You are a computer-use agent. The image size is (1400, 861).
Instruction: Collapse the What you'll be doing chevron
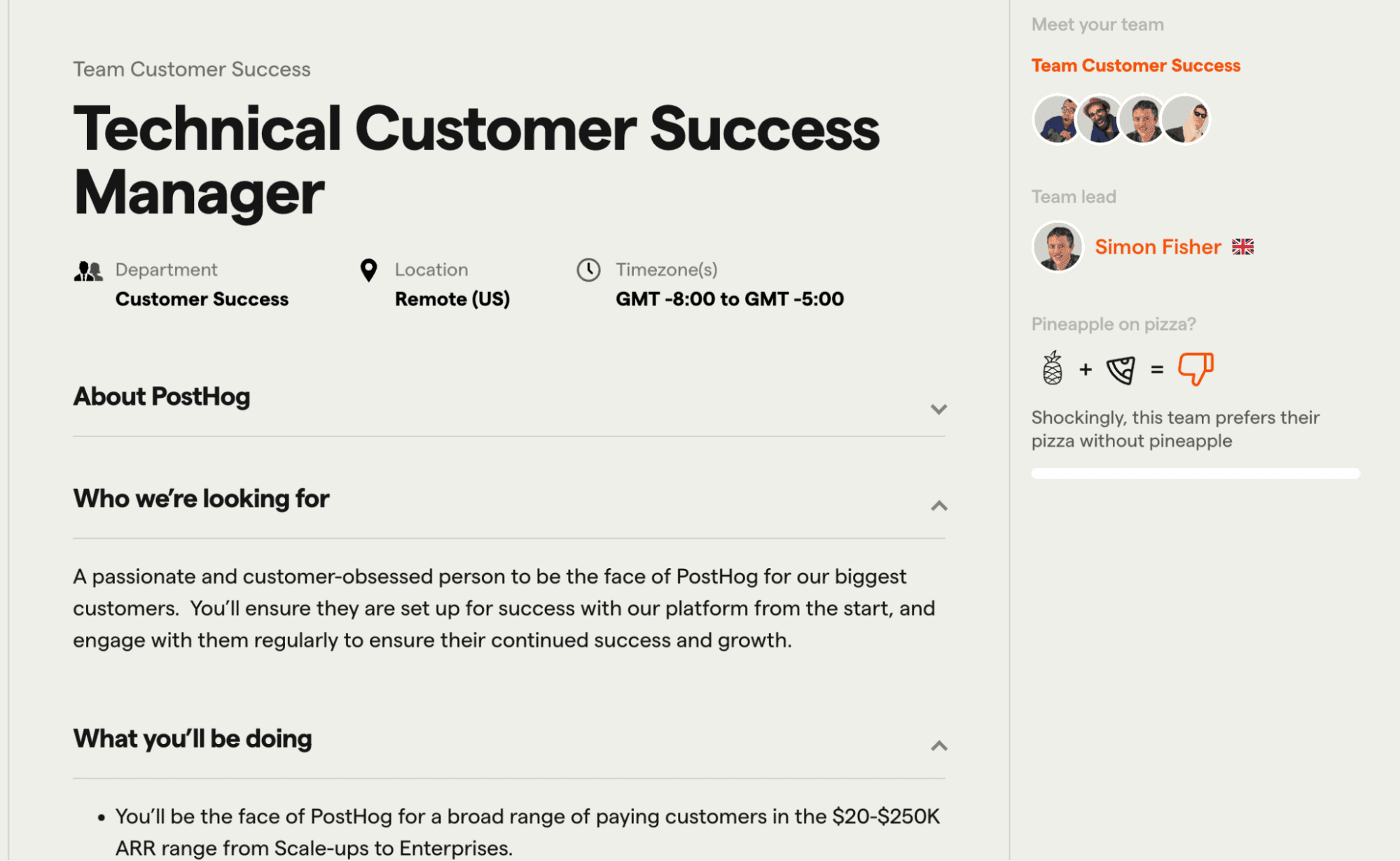point(938,746)
